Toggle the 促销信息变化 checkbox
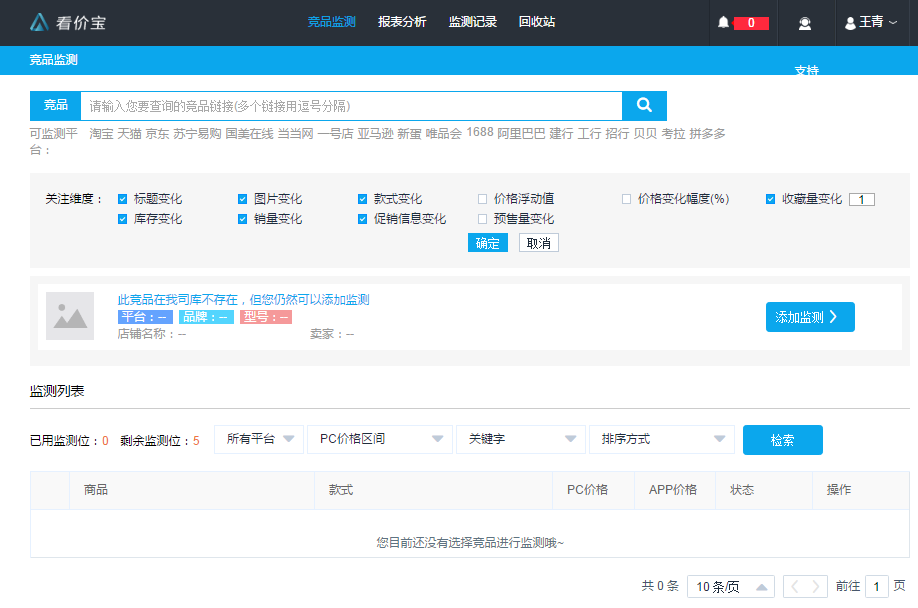This screenshot has width=918, height=608. click(x=363, y=219)
